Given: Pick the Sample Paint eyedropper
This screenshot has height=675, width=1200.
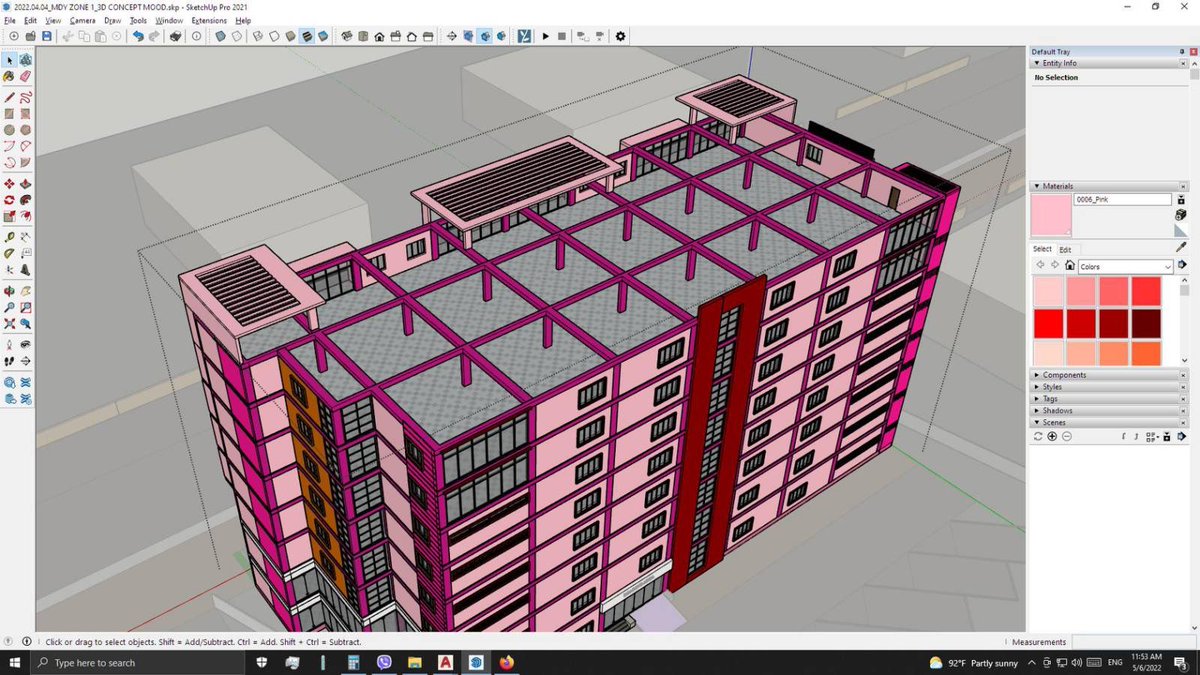Looking at the screenshot, I should [1181, 247].
